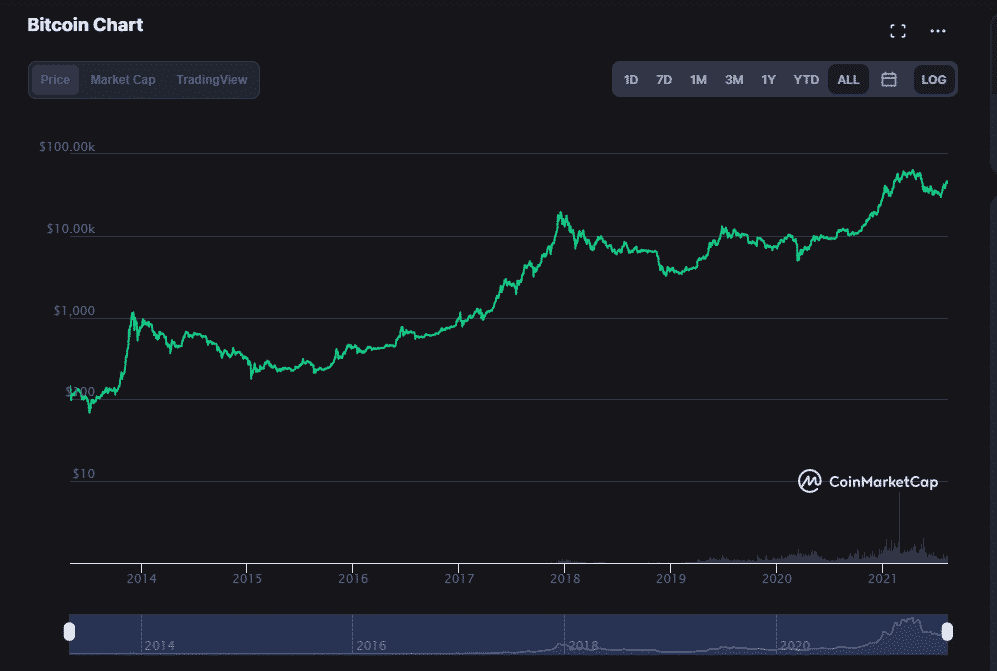Enter fullscreen chart mode

point(897,31)
